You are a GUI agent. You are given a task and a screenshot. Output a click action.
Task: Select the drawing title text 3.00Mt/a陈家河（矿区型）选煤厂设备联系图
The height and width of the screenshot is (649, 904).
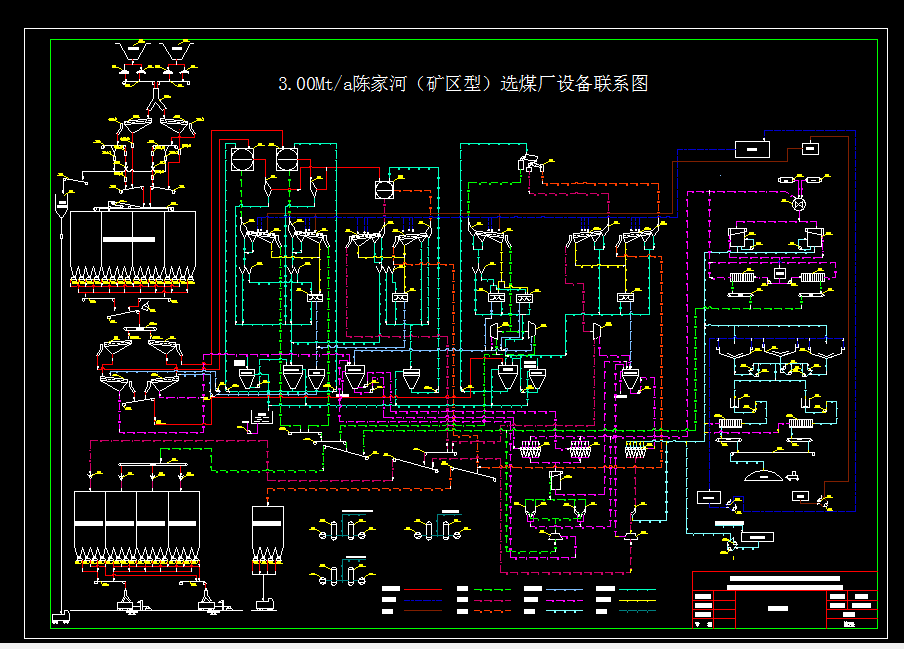(463, 84)
